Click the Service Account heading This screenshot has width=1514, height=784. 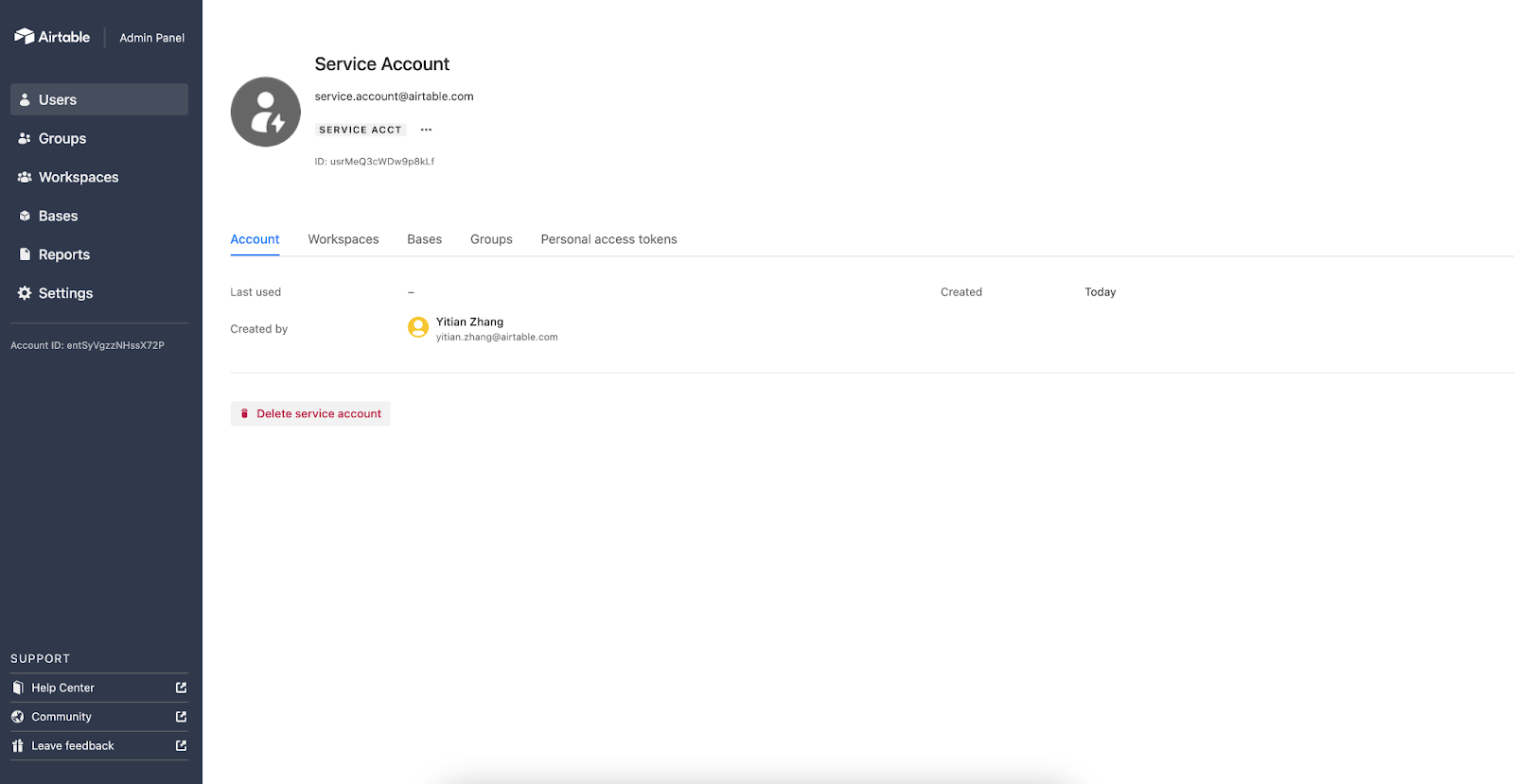point(382,64)
